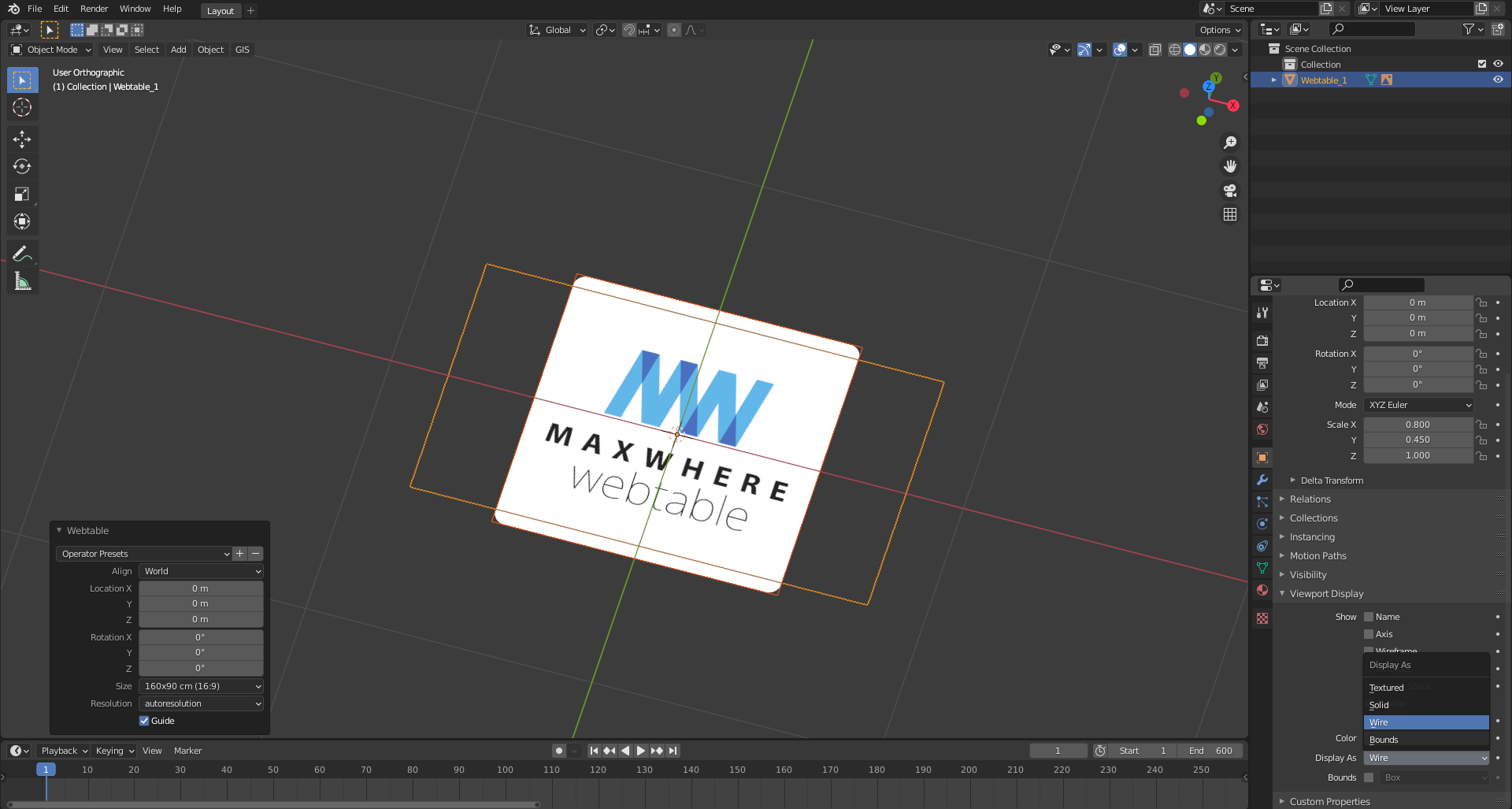
Task: Choose Textured in Display As list
Action: pos(1426,688)
